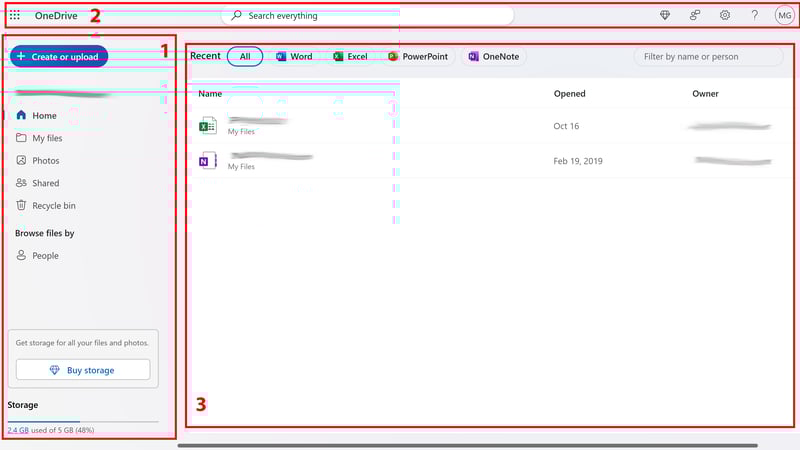Open the Help question mark icon
The height and width of the screenshot is (450, 800).
coord(755,15)
